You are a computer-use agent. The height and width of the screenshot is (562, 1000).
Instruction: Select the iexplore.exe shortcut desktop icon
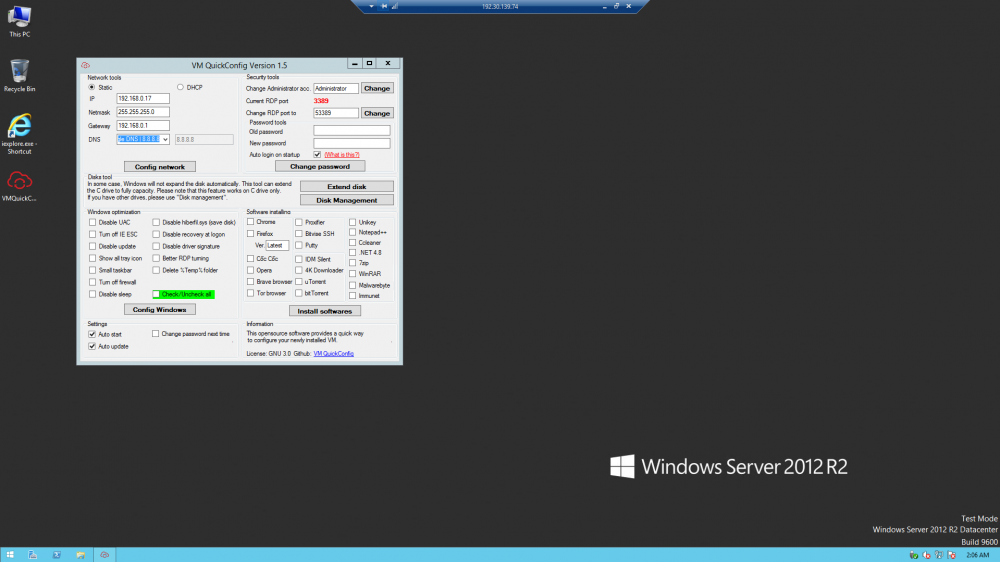(x=19, y=134)
